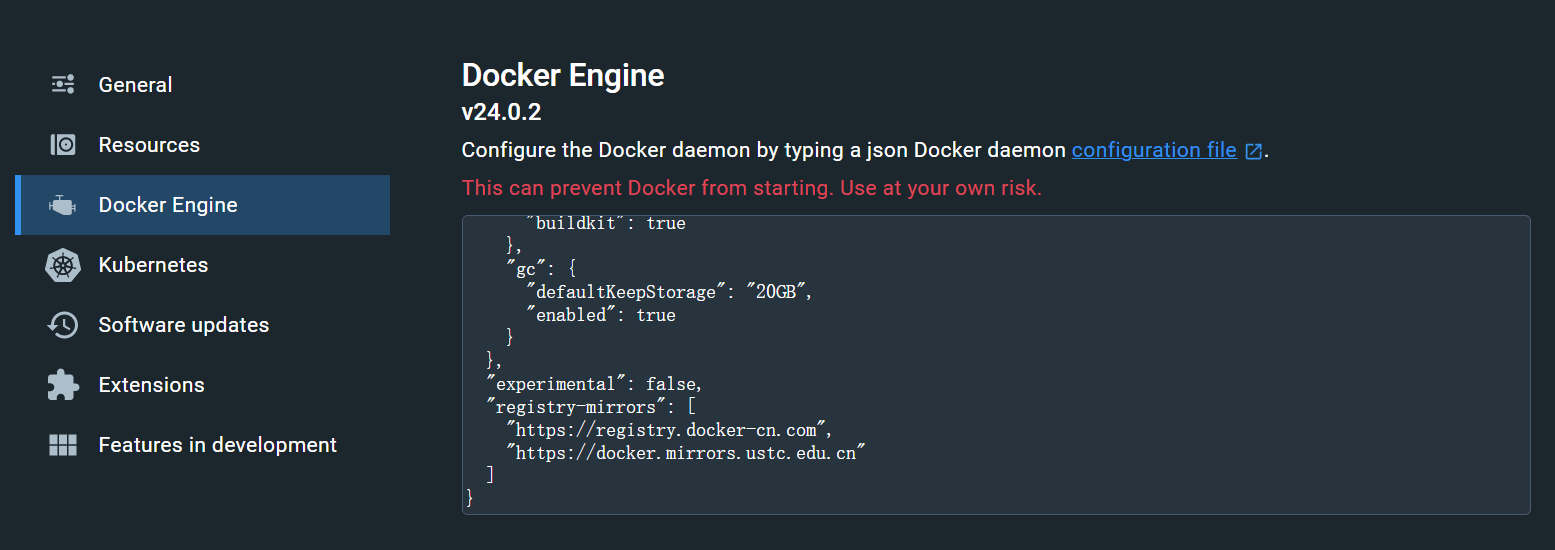Click the external link icon beside configuration file
The width and height of the screenshot is (1555, 550).
coord(1253,151)
